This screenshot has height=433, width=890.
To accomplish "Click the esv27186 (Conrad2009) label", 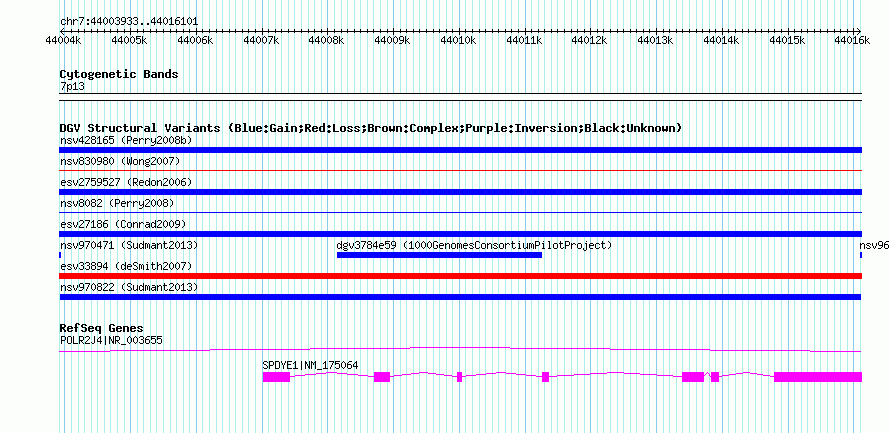I will point(123,224).
